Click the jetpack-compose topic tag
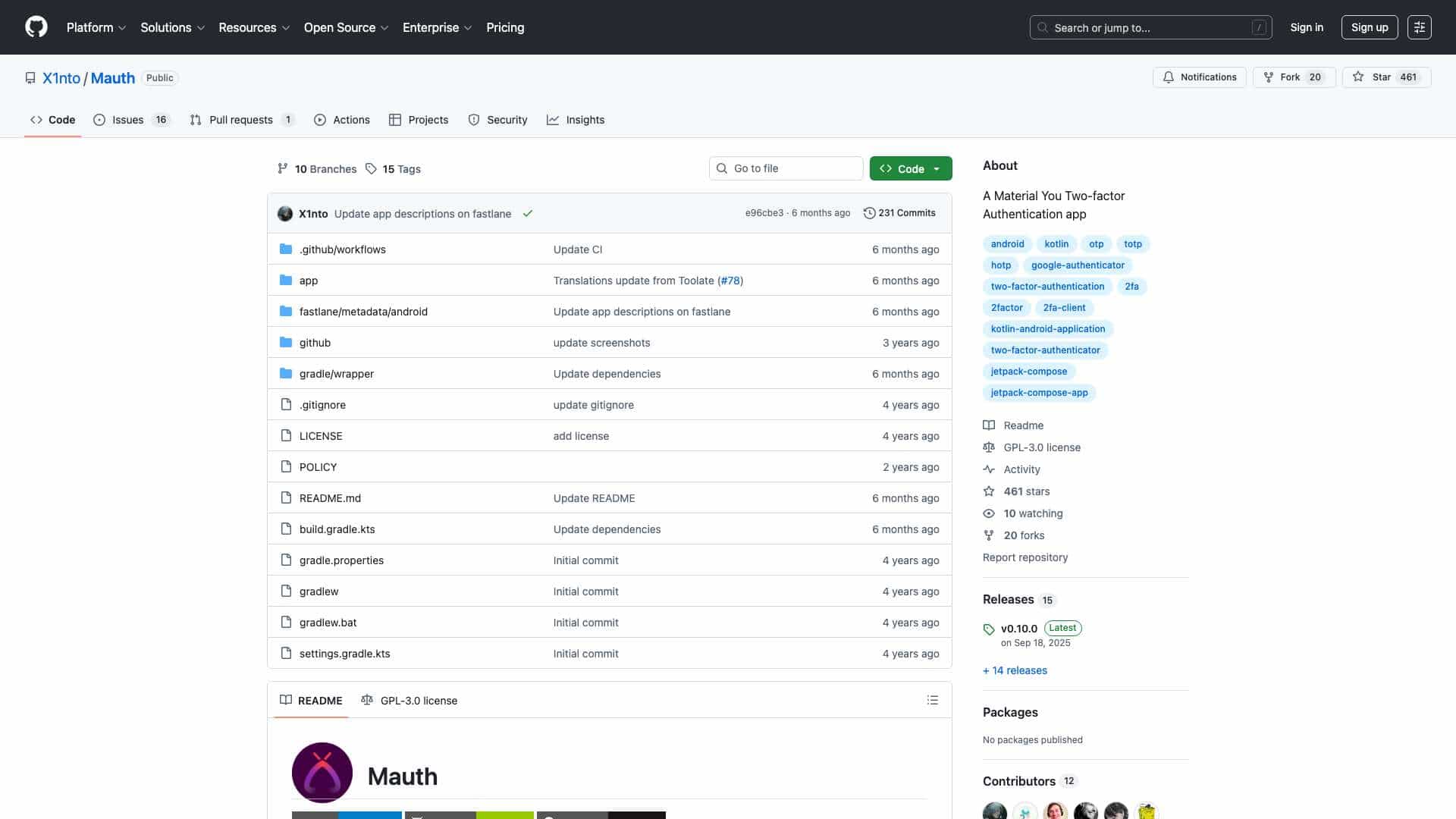 click(1029, 372)
